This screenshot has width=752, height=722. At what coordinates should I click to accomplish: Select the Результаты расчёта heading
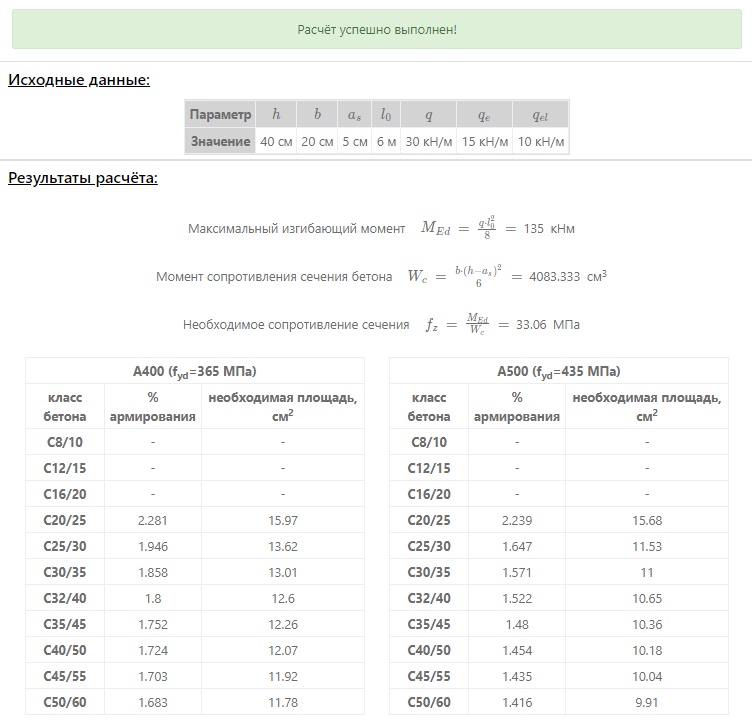(x=82, y=178)
